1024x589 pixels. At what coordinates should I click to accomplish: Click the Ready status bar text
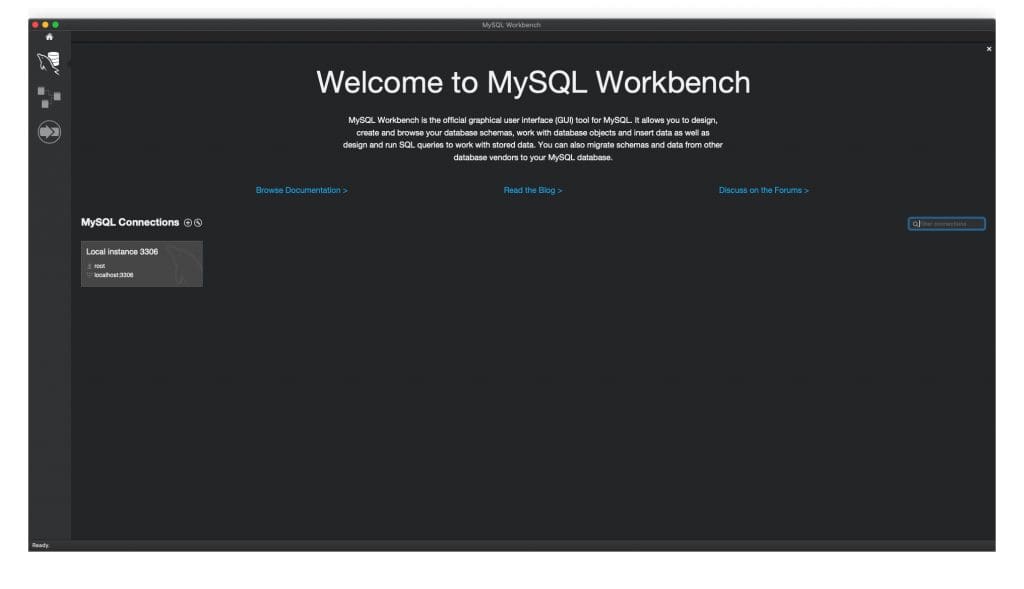tap(40, 545)
